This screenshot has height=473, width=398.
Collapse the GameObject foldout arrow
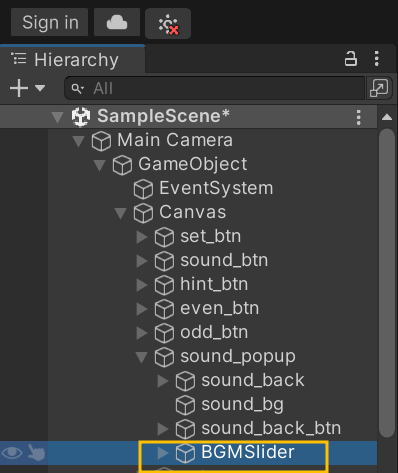(x=100, y=165)
